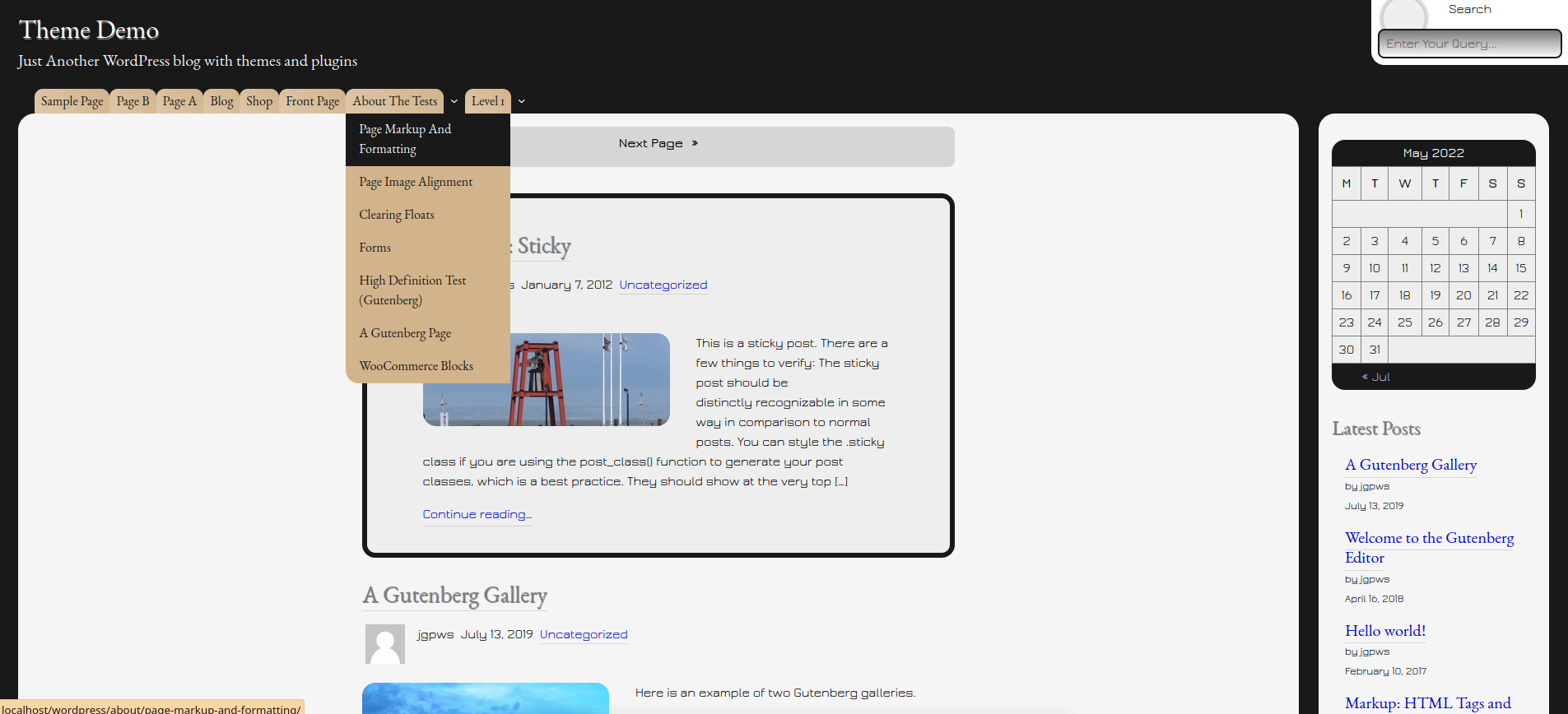Click the Level 1 menu item
The width and height of the screenshot is (1568, 714).
point(488,101)
